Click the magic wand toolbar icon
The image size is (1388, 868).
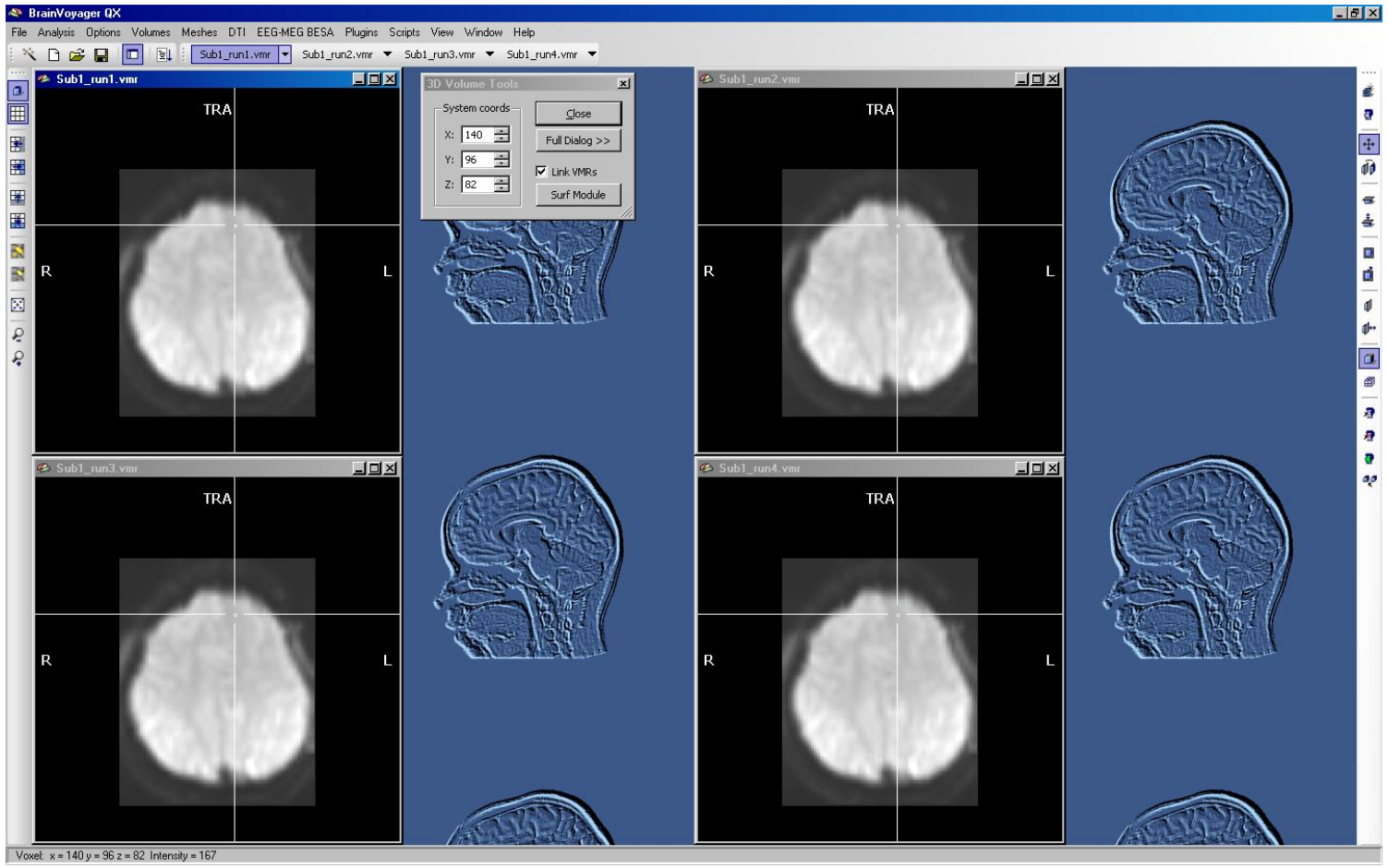30,54
